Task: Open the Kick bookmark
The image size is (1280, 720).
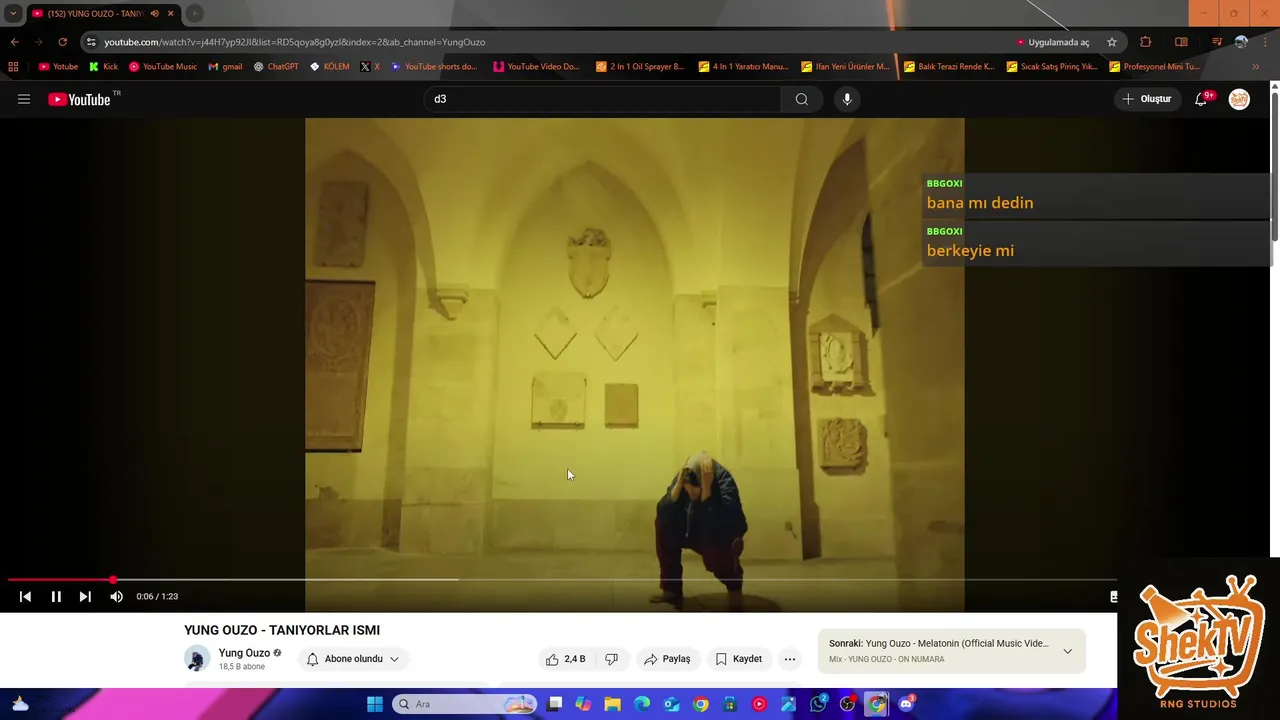Action: 103,67
